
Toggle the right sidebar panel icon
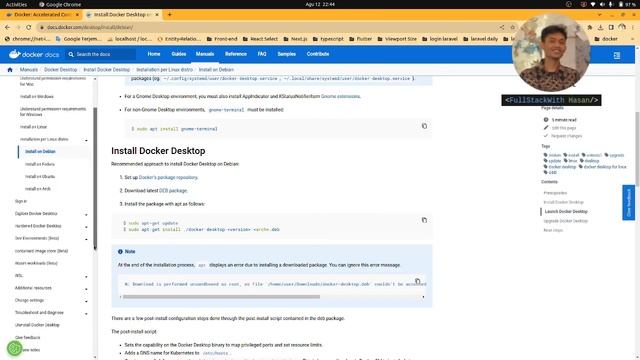(617, 55)
